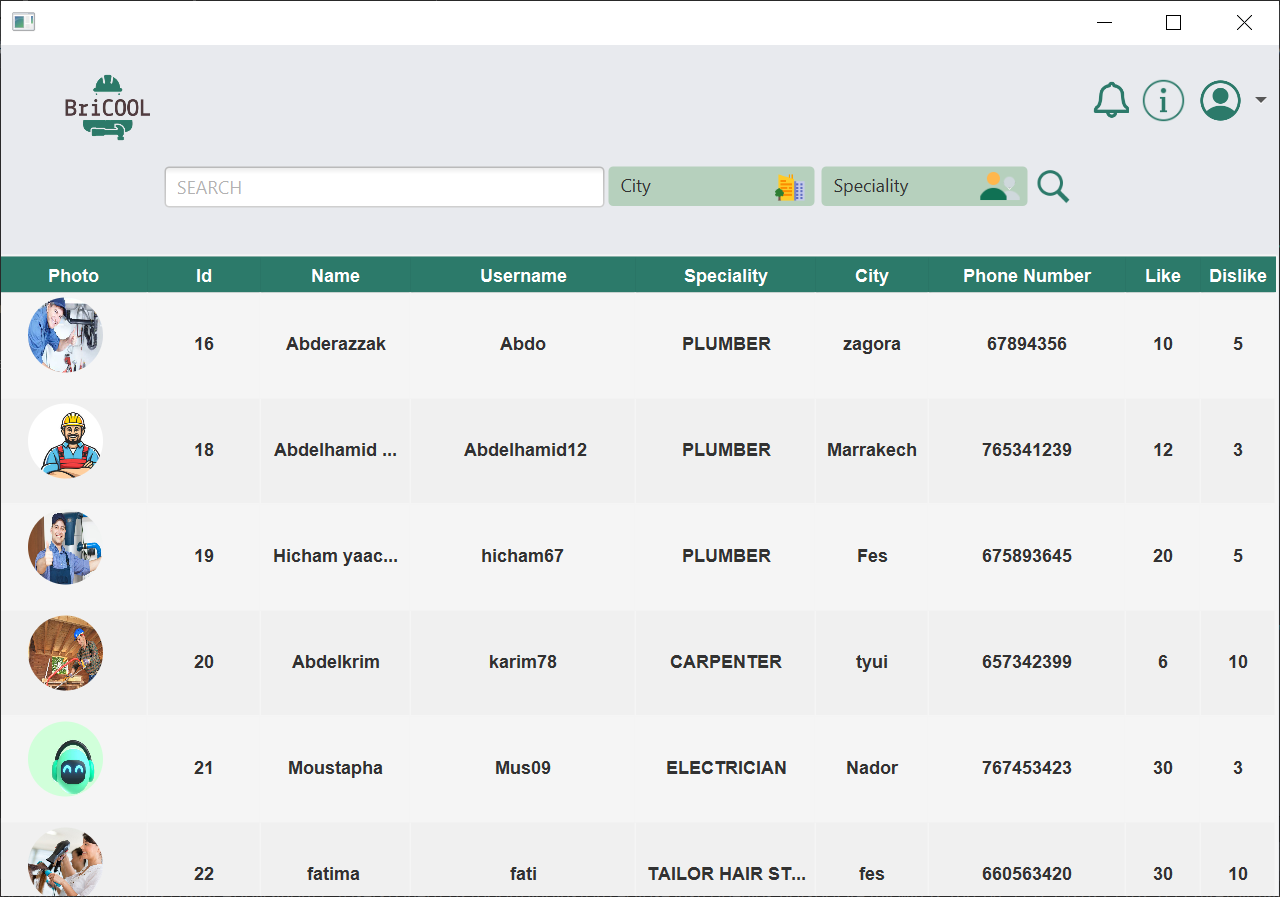Image resolution: width=1280 pixels, height=897 pixels.
Task: Open the City filter dropdown
Action: pyautogui.click(x=711, y=186)
